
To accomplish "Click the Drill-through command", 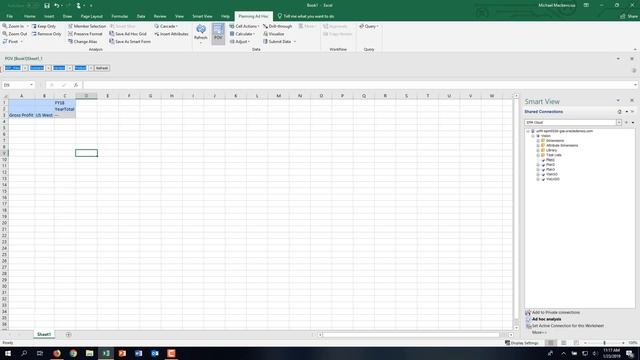I will [278, 26].
